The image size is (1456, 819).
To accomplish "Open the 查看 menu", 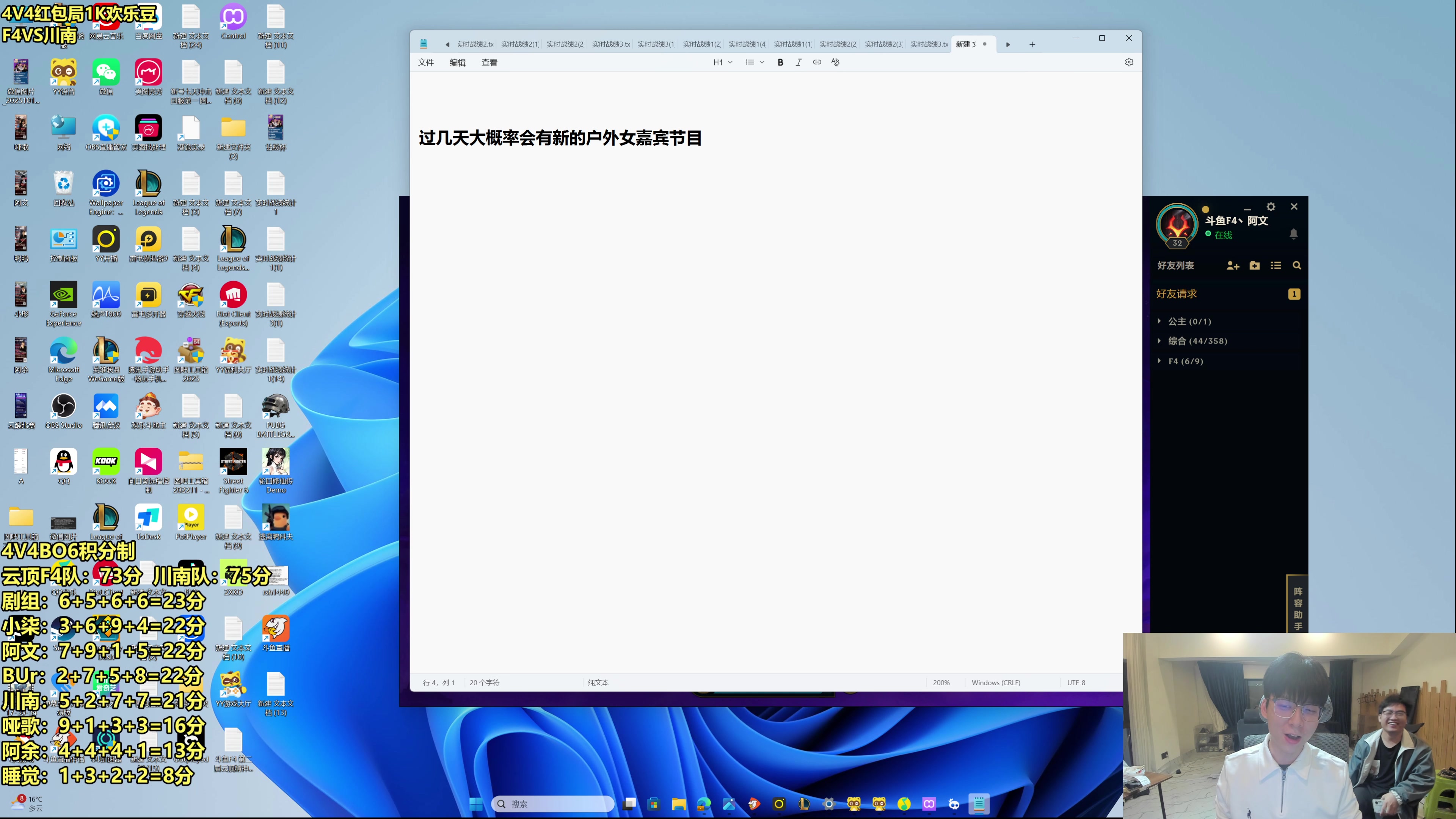I will click(489, 63).
